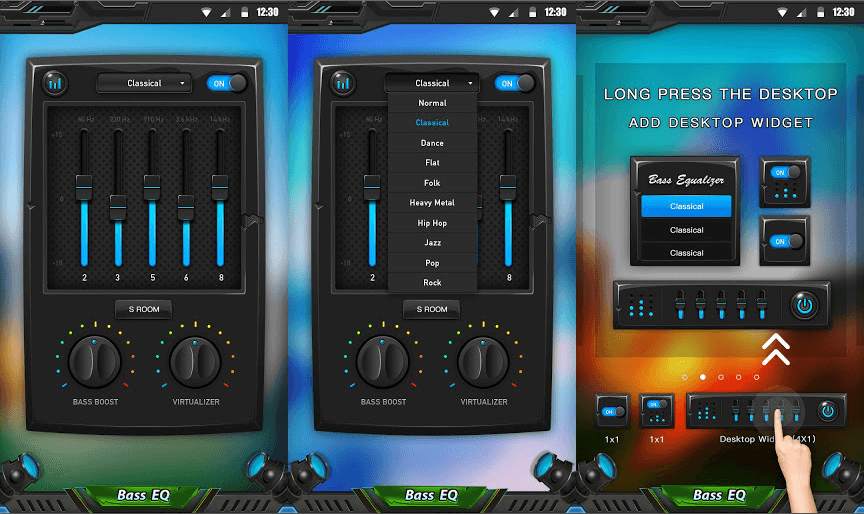Select the Jazz preset from the list
Viewport: 864px width, 514px height.
point(432,243)
